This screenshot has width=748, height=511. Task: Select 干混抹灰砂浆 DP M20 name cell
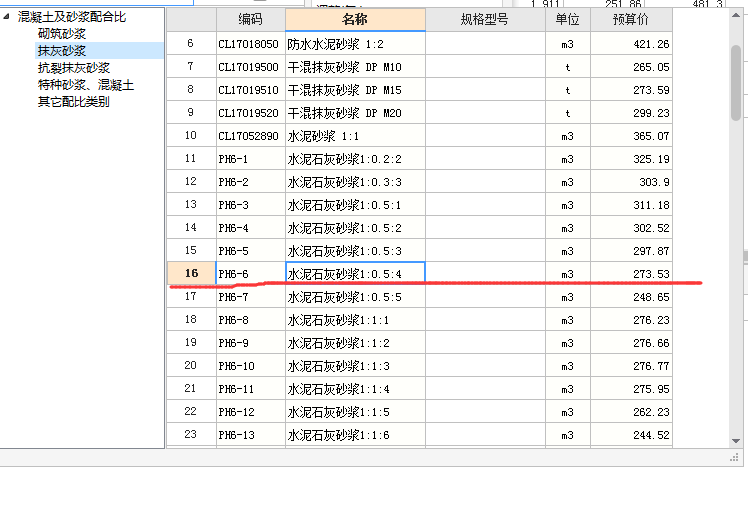(x=355, y=113)
